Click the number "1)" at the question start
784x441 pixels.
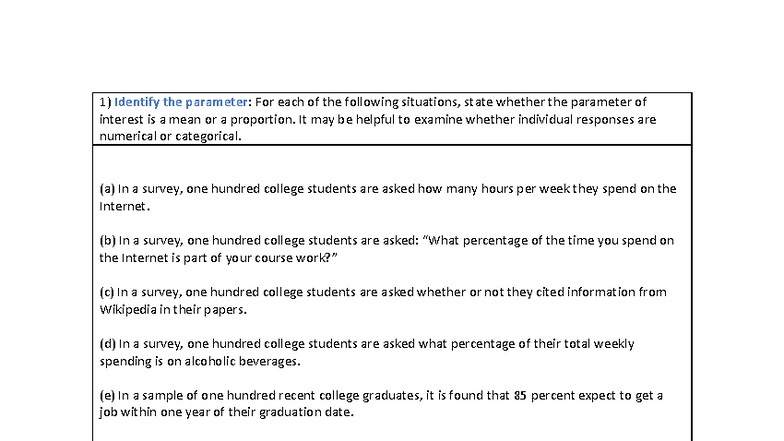pyautogui.click(x=105, y=102)
